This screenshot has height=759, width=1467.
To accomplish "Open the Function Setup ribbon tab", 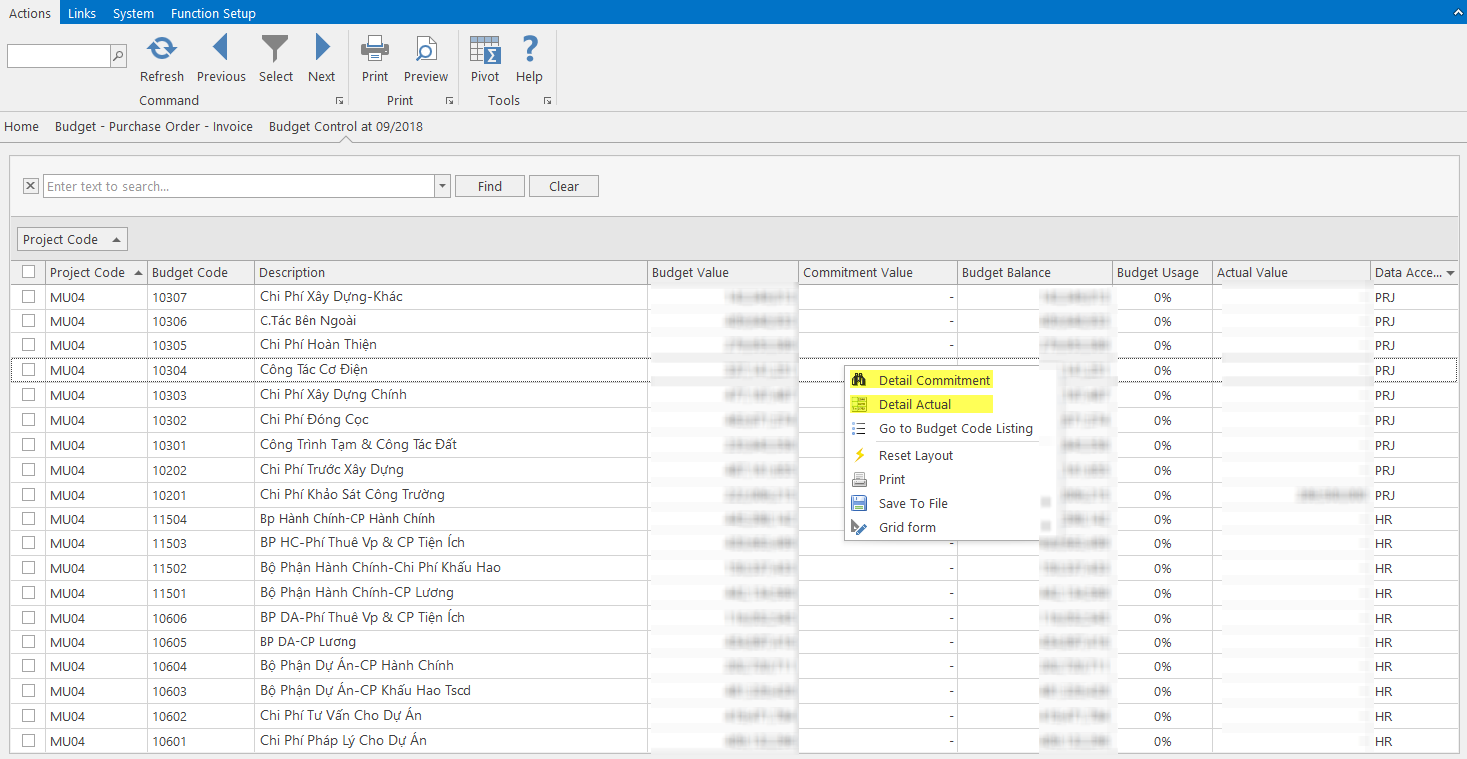I will point(213,13).
